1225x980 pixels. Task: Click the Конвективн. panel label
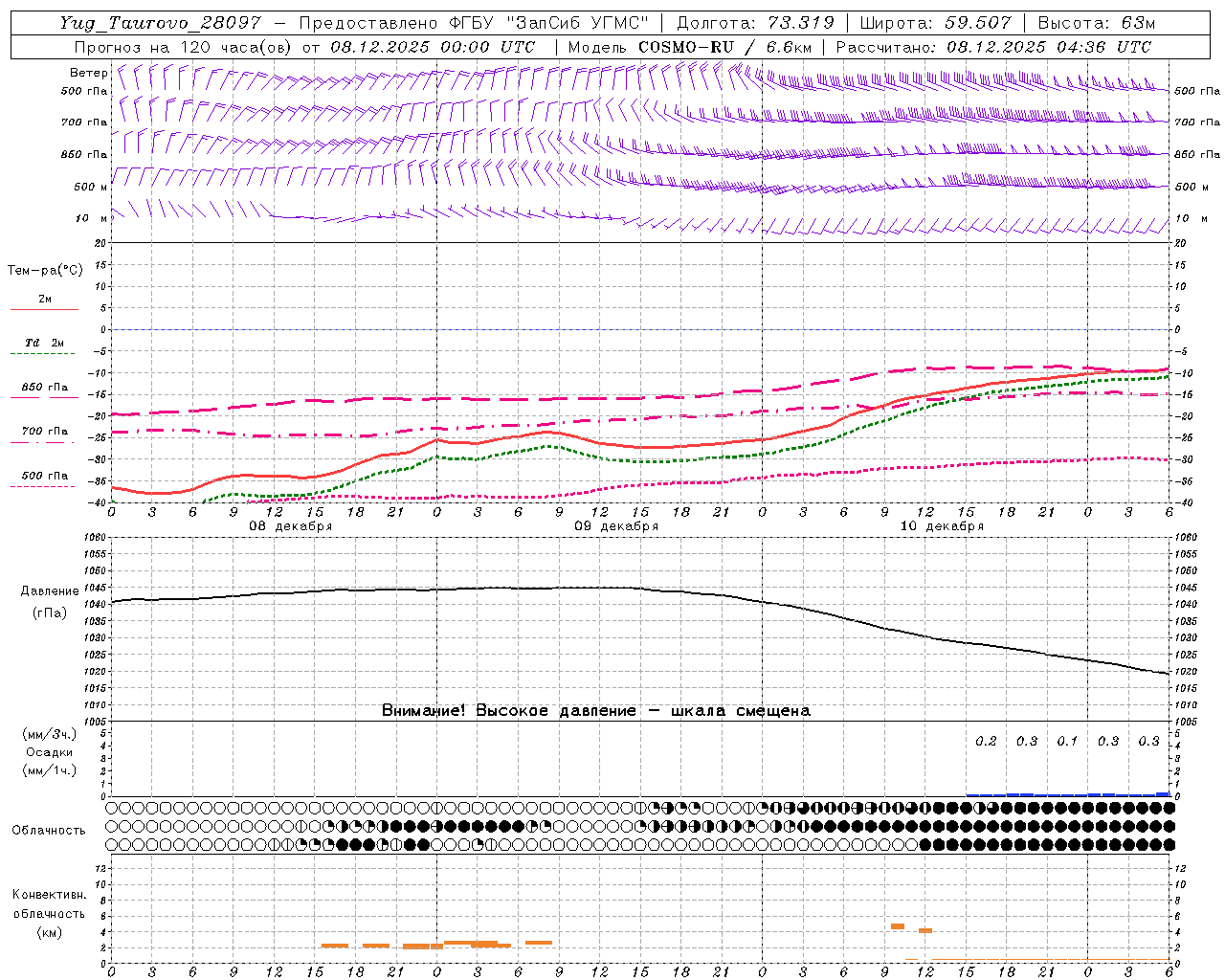pyautogui.click(x=49, y=895)
